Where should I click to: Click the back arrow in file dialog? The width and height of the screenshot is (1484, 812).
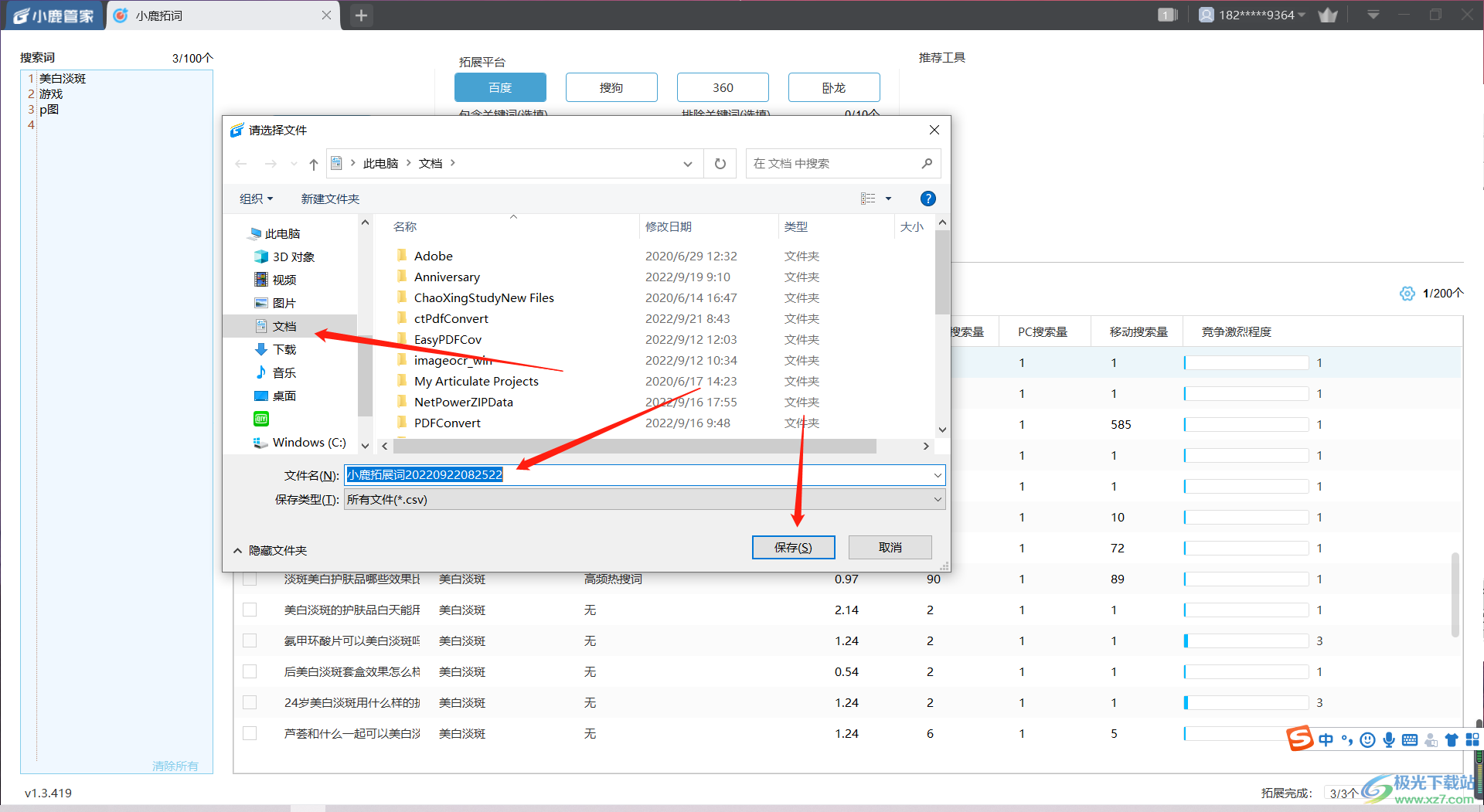coord(241,164)
